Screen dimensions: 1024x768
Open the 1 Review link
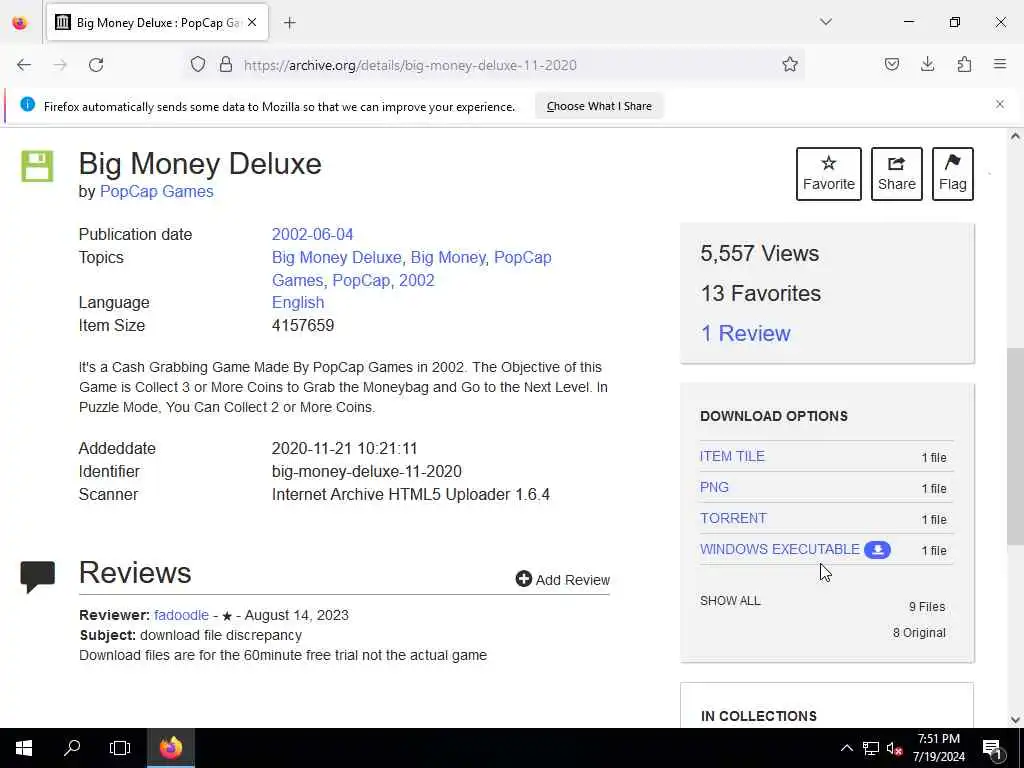click(x=745, y=333)
